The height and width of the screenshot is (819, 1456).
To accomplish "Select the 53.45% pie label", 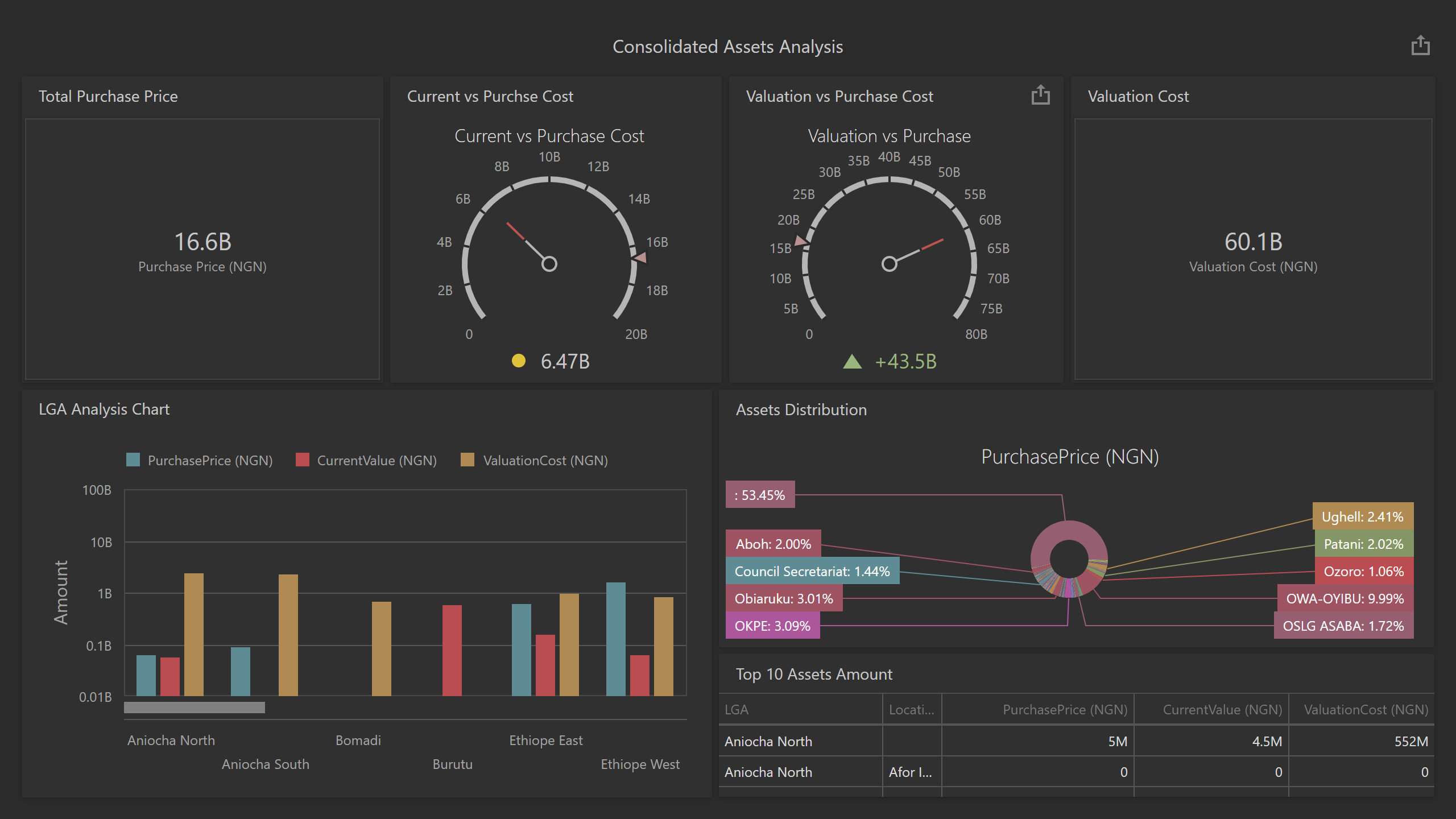I will pyautogui.click(x=760, y=495).
